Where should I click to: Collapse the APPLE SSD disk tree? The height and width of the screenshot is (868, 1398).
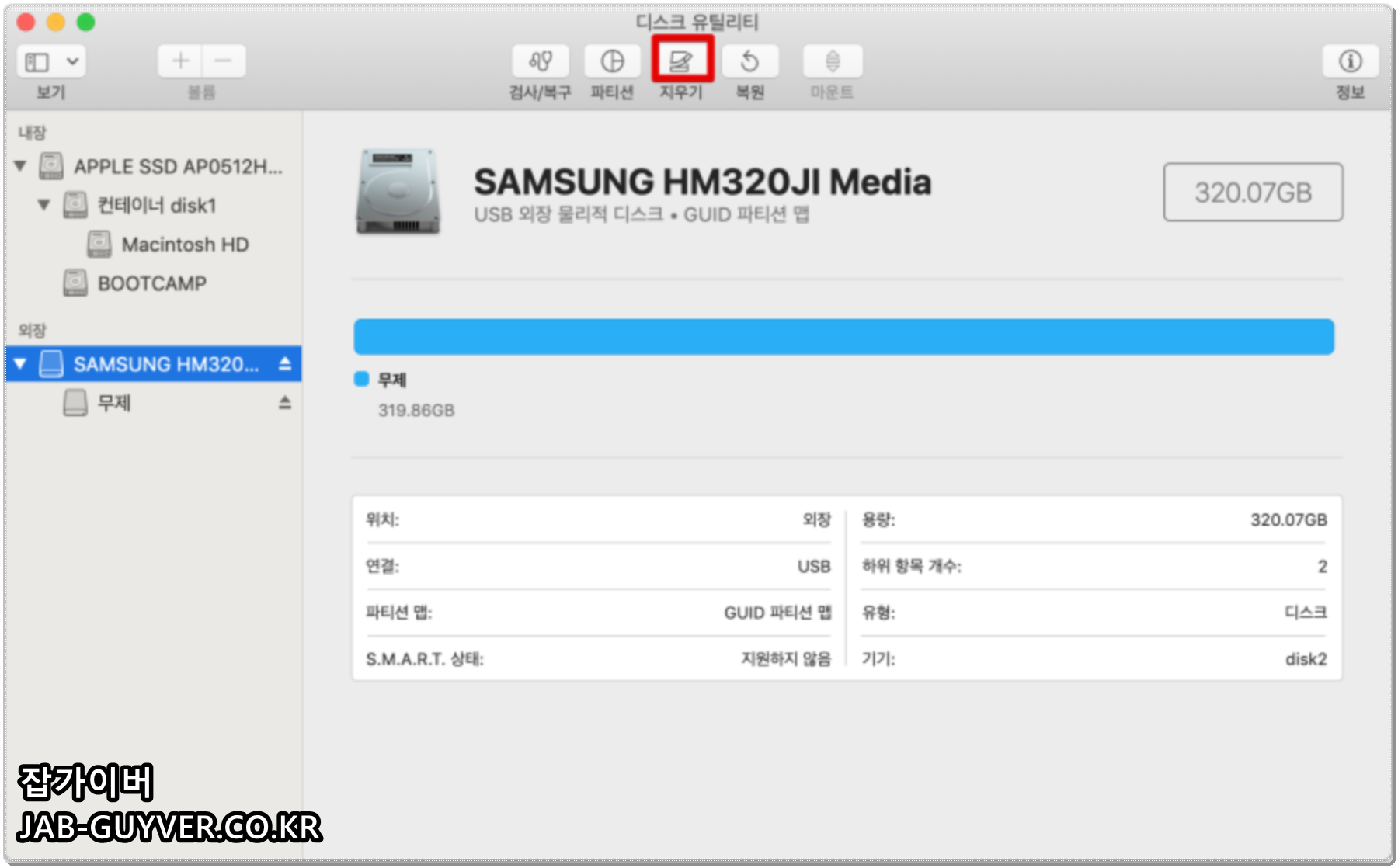tap(21, 166)
